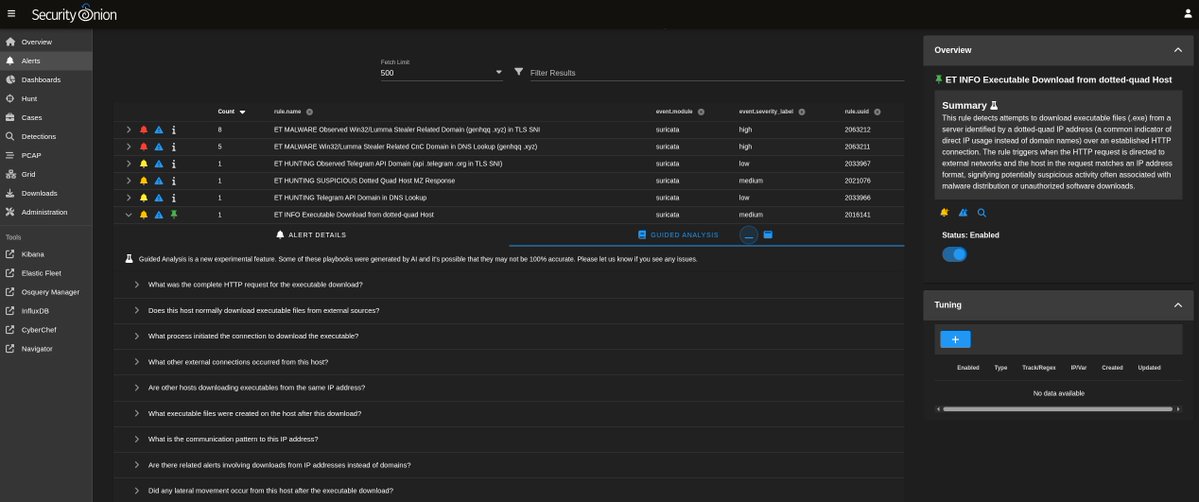Remove the event.module column

pyautogui.click(x=700, y=112)
